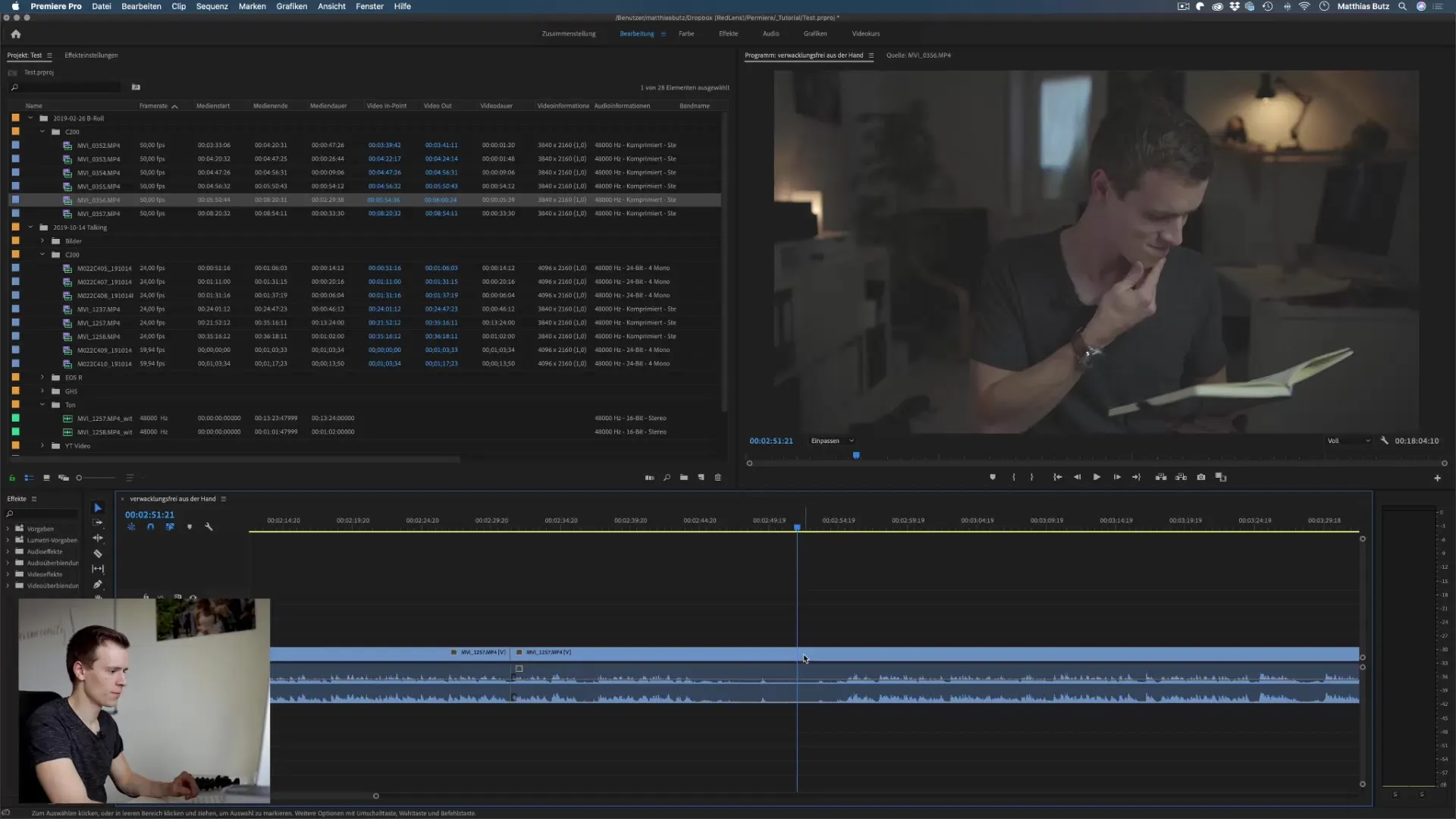The width and height of the screenshot is (1456, 819).
Task: Open the Voll playback resolution dropdown
Action: (x=1349, y=441)
